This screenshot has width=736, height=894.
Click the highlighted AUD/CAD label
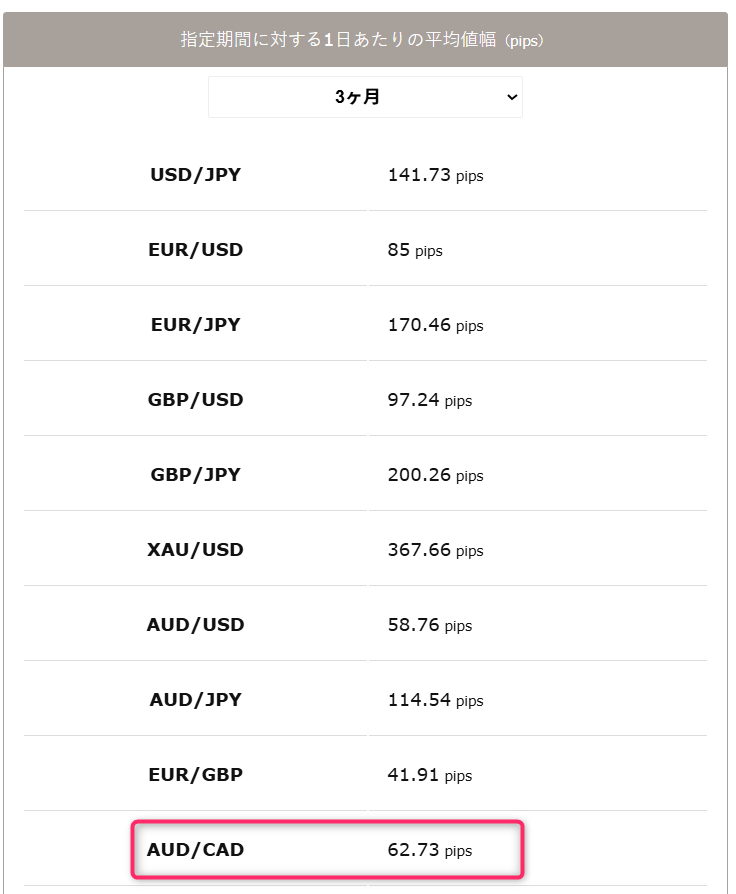pyautogui.click(x=196, y=850)
